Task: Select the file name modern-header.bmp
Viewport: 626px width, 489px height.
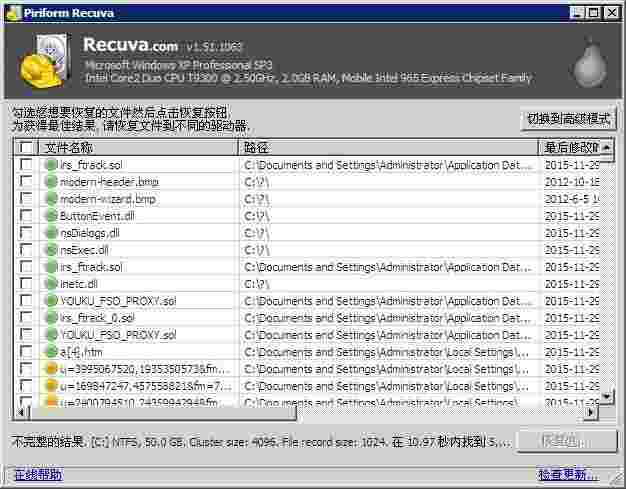Action: 109,182
